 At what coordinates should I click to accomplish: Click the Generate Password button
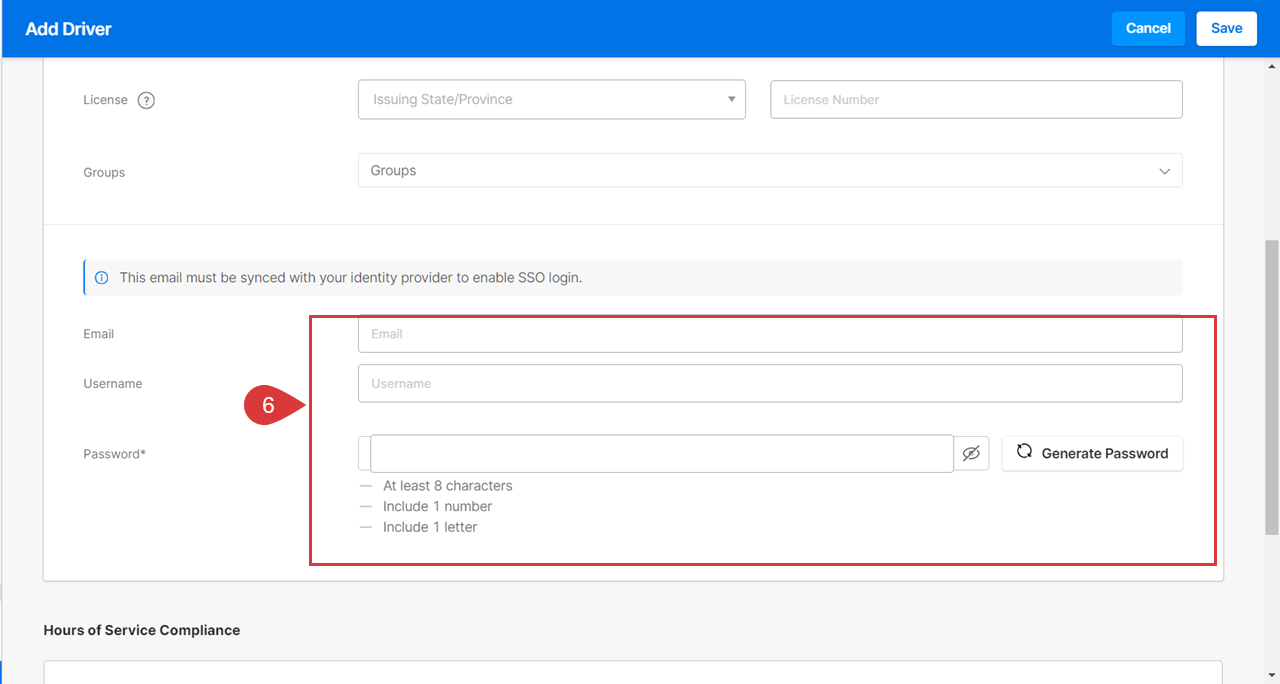coord(1092,453)
